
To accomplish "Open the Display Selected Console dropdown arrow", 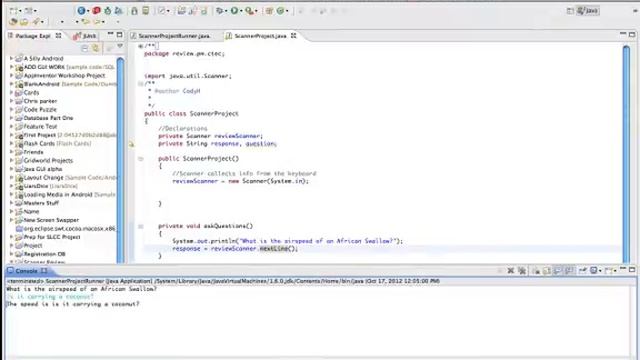I will (x=600, y=271).
